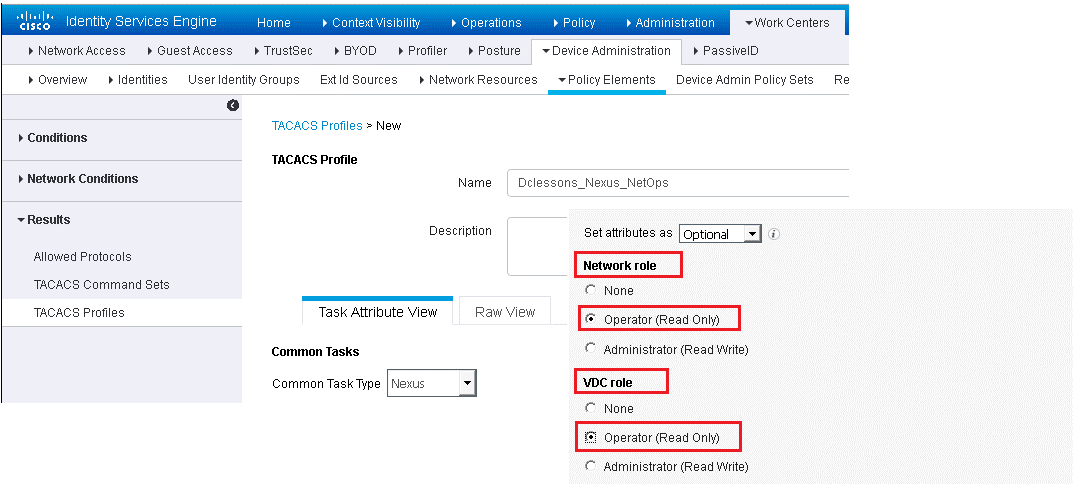Click the info icon beside Optional dropdown
1073x484 pixels.
[774, 233]
